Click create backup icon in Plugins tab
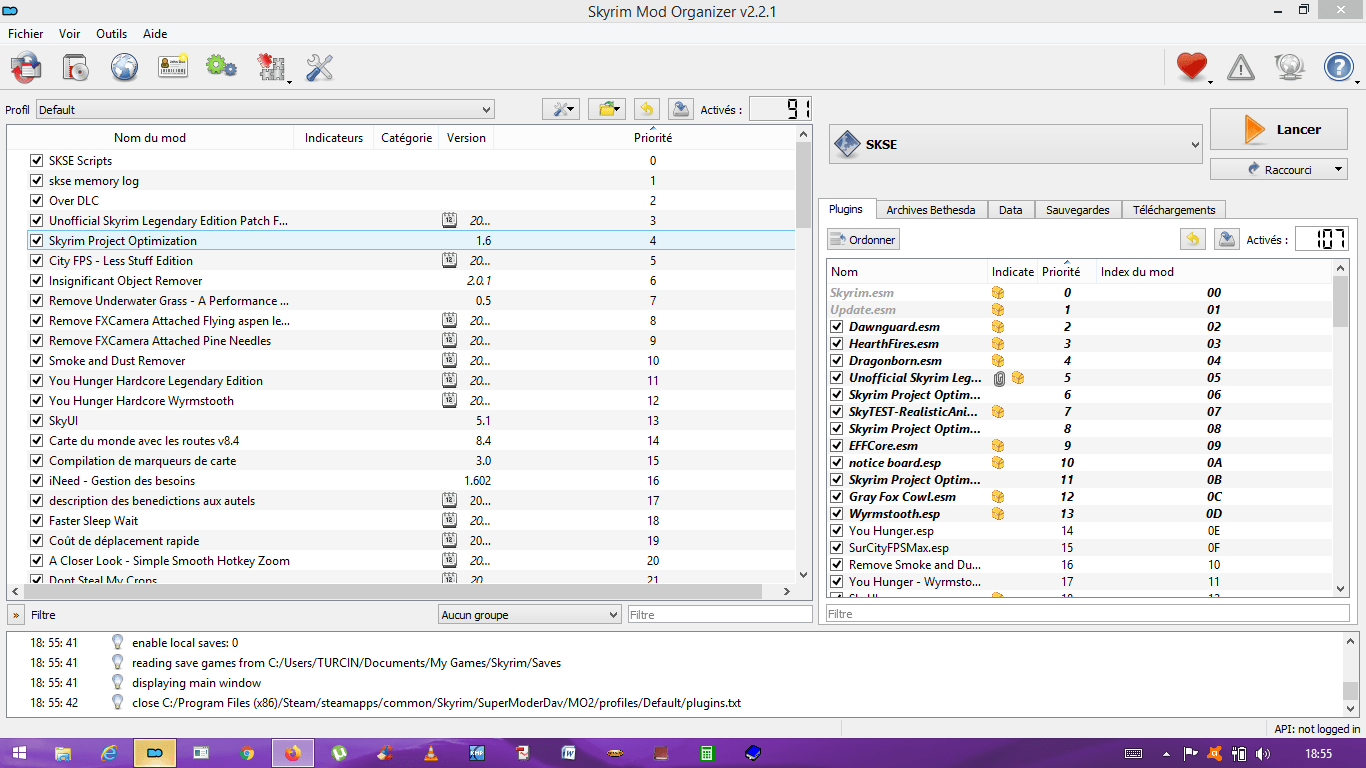The image size is (1366, 768). click(1226, 239)
